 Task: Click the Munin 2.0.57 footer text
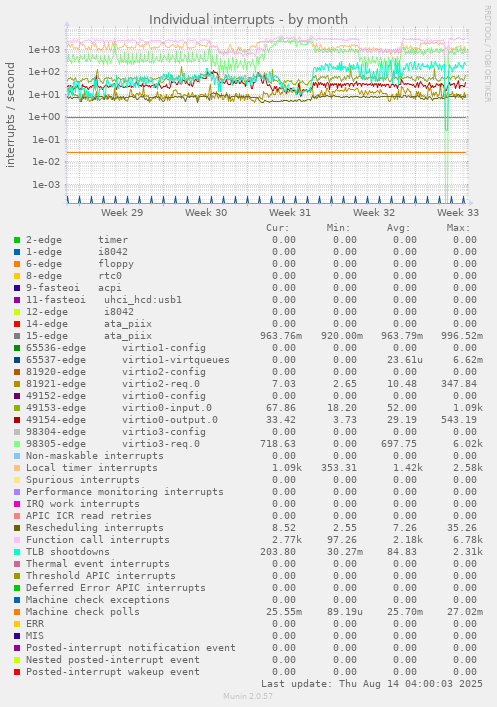248,696
